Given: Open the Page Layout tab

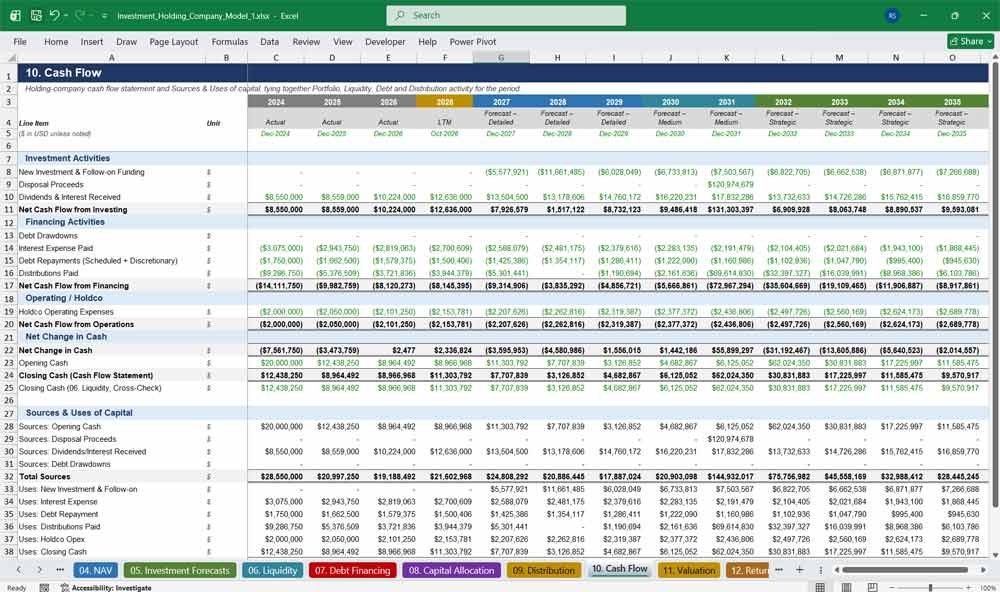Looking at the screenshot, I should (x=173, y=41).
